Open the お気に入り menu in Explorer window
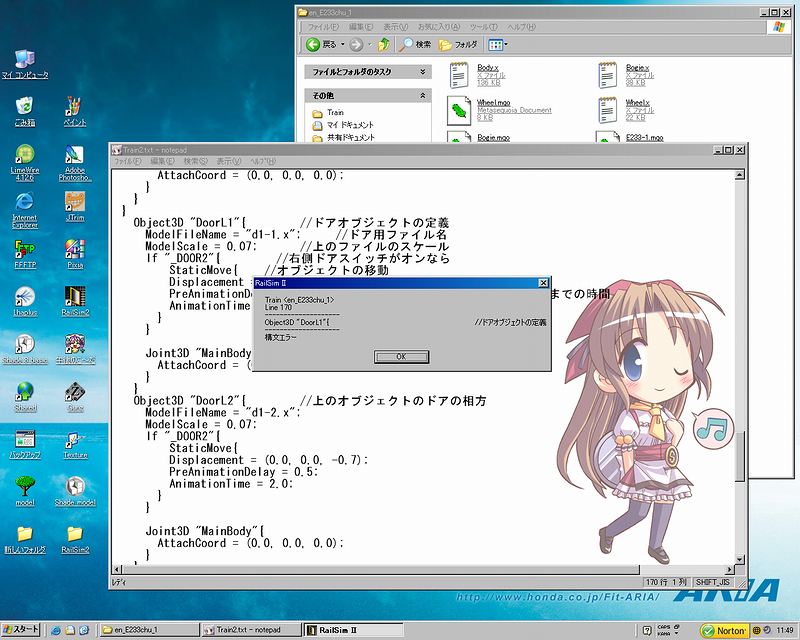The height and width of the screenshot is (640, 800). (439, 27)
